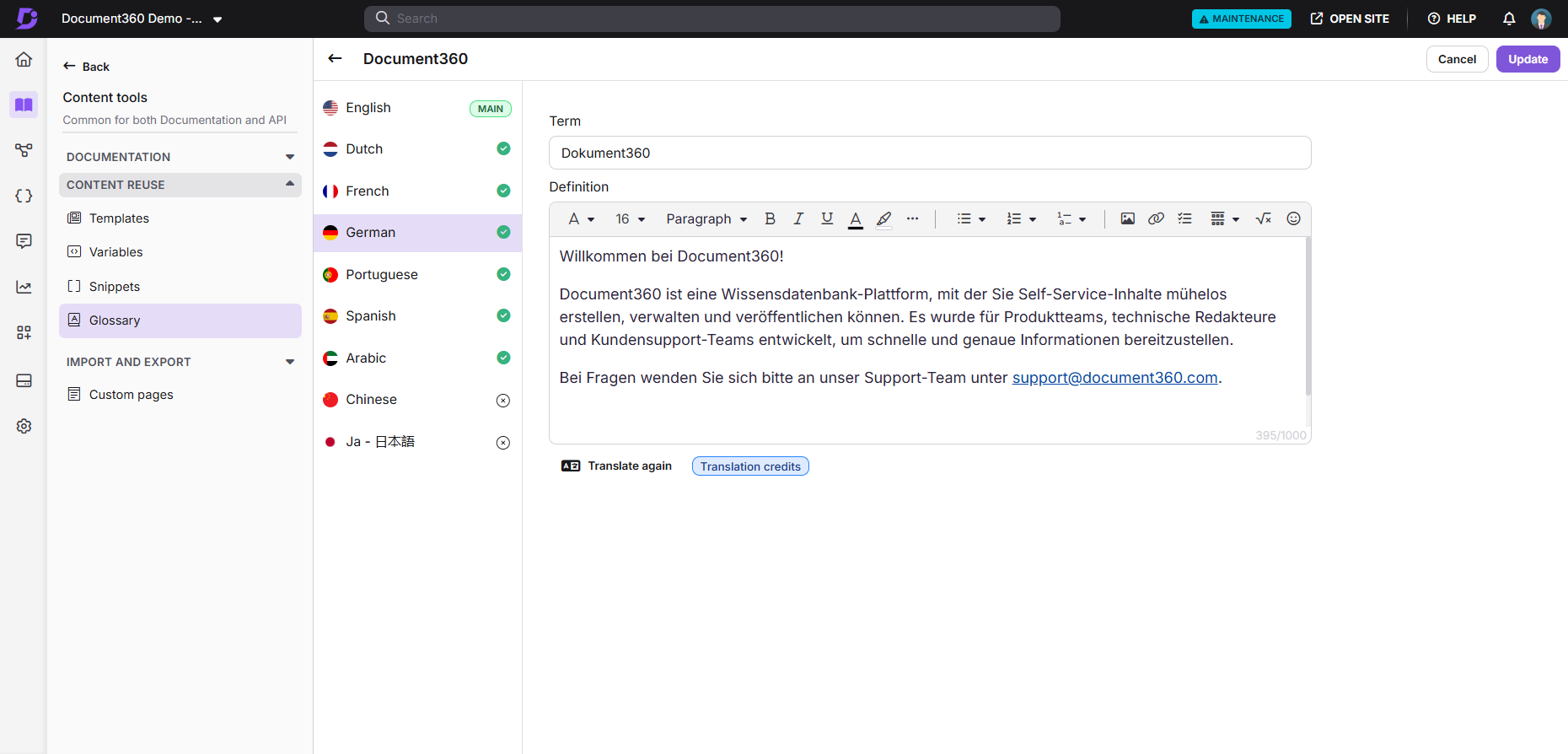Open the insert table dropdown
The image size is (1568, 754).
(1225, 218)
